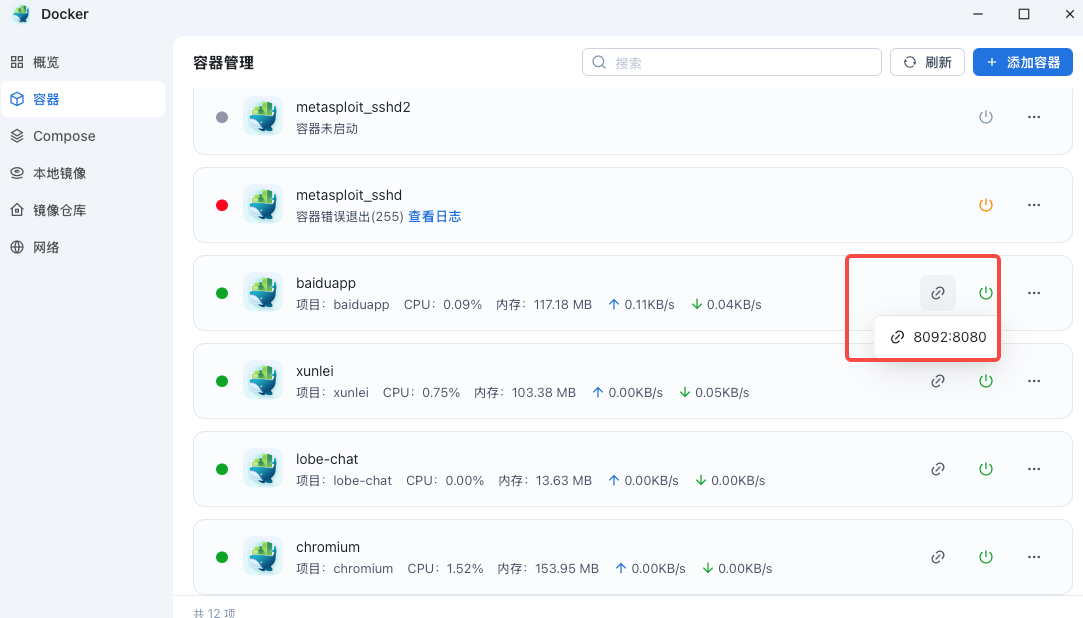Image resolution: width=1083 pixels, height=618 pixels.
Task: Click baiduapp memory value 117.18 MB
Action: tap(562, 305)
